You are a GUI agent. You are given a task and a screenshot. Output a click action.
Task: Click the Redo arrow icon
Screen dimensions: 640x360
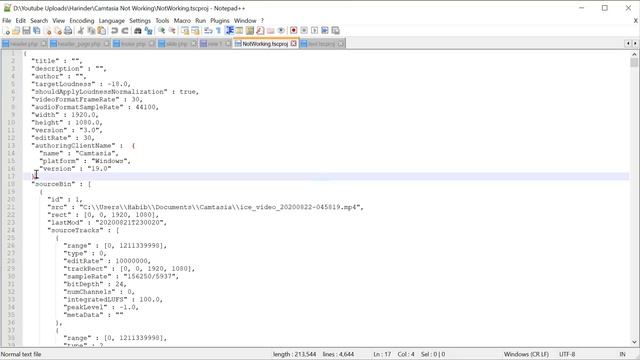125,31
